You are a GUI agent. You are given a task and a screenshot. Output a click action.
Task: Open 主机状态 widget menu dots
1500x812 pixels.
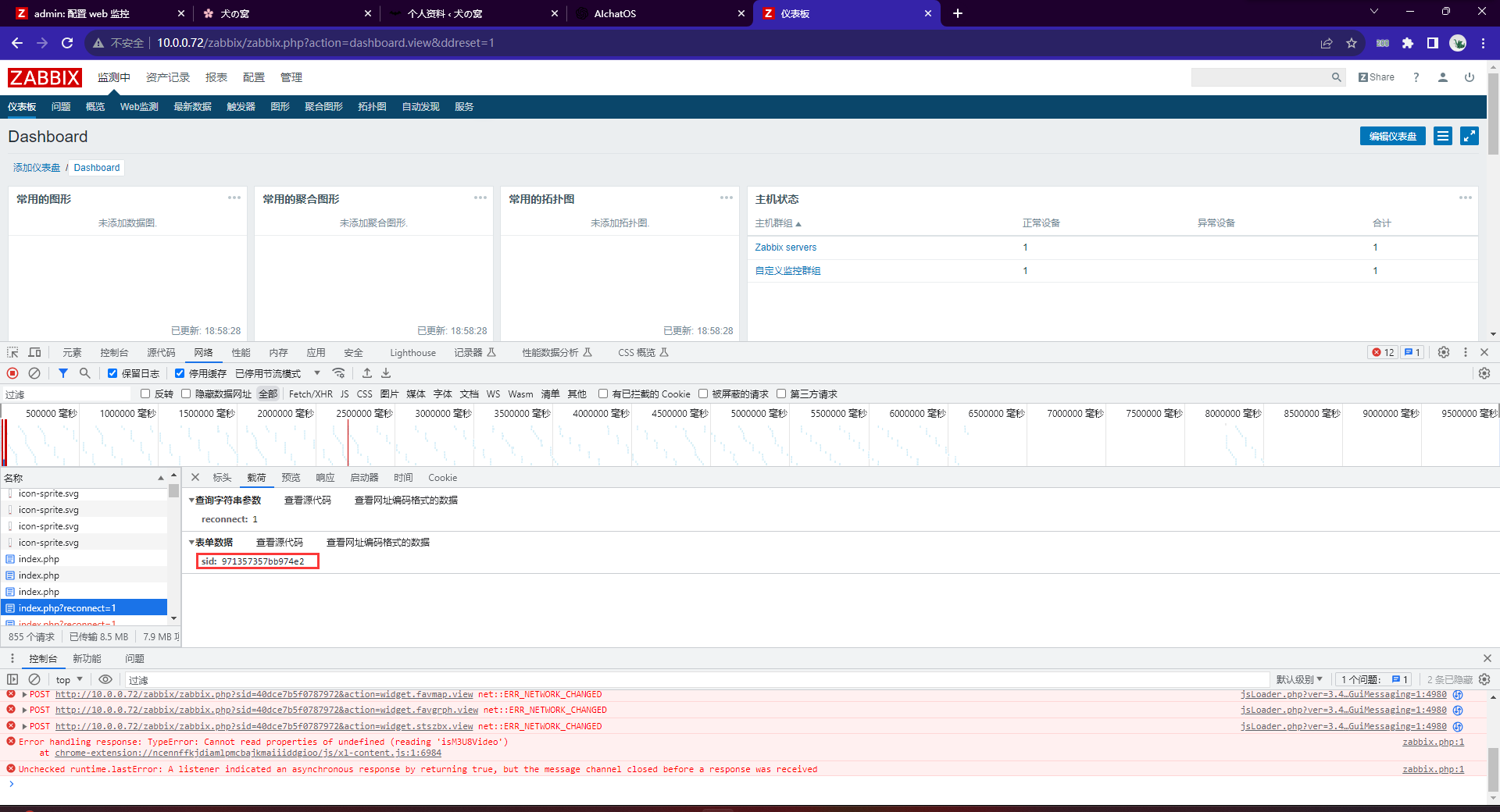point(1466,198)
